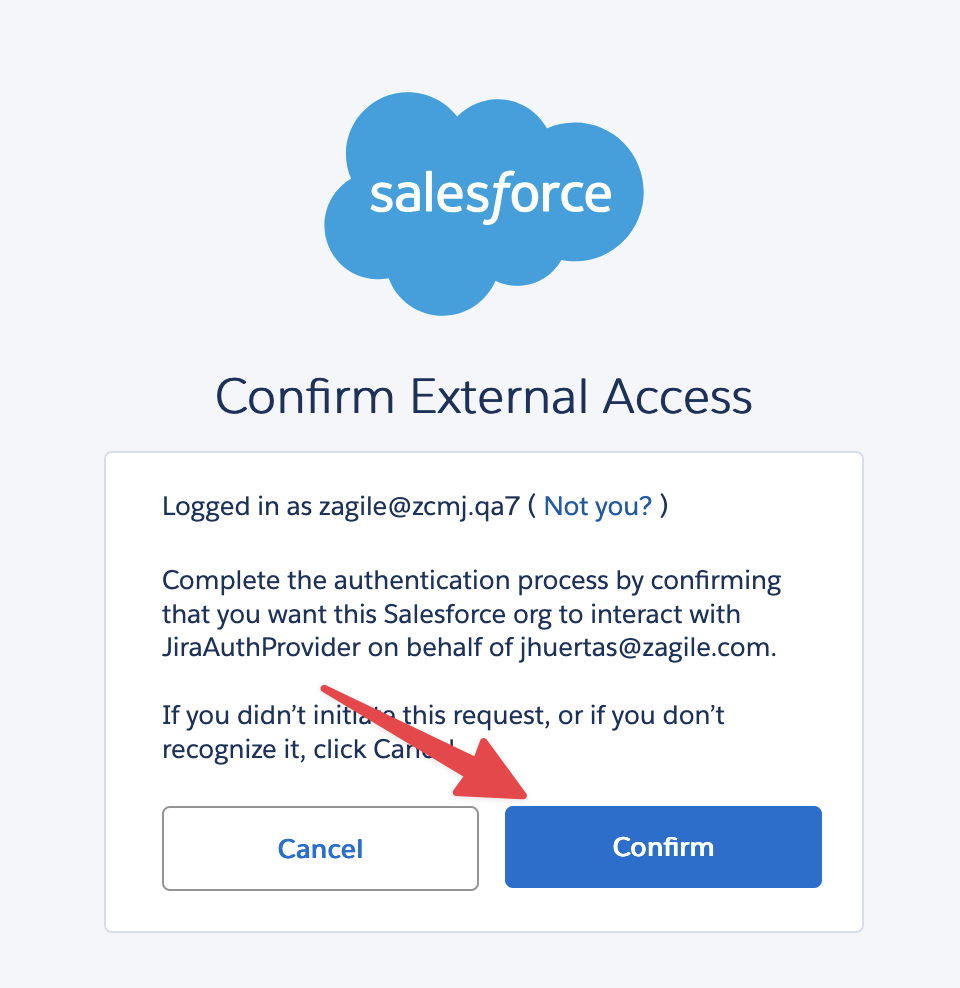Click the word "Access" in the title

pos(676,397)
